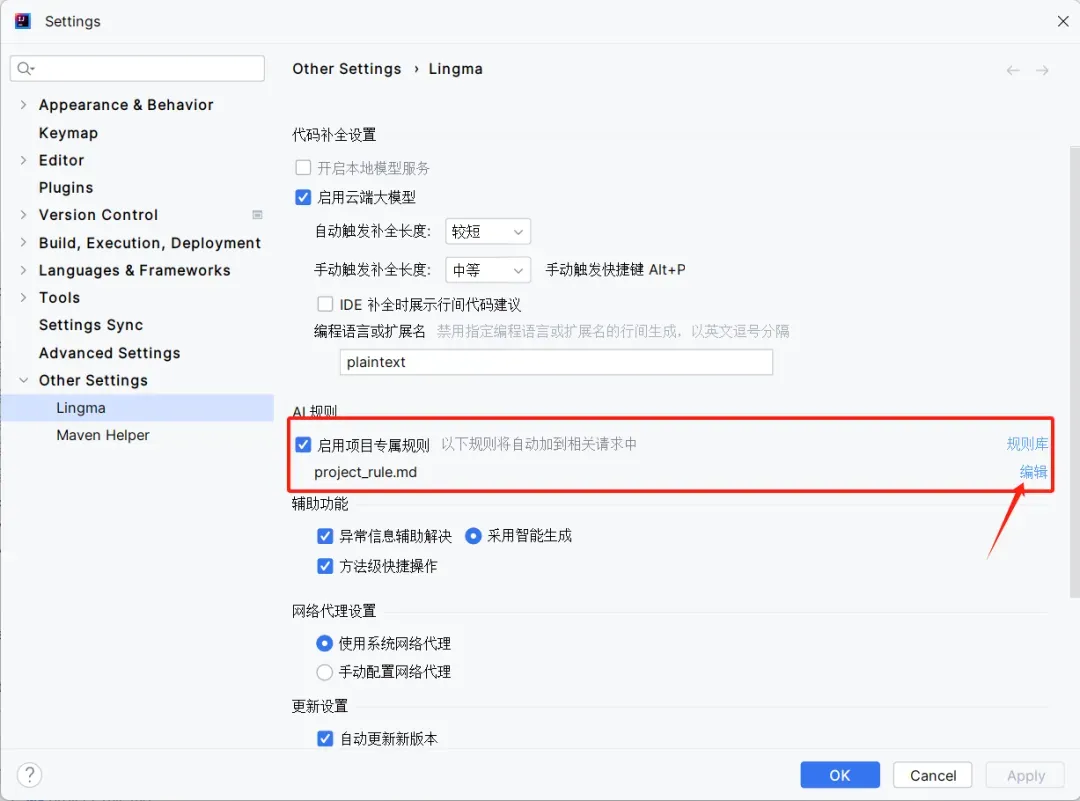Click the project-level icon beside Version Control
Screen dimensions: 1080x801
[258, 215]
